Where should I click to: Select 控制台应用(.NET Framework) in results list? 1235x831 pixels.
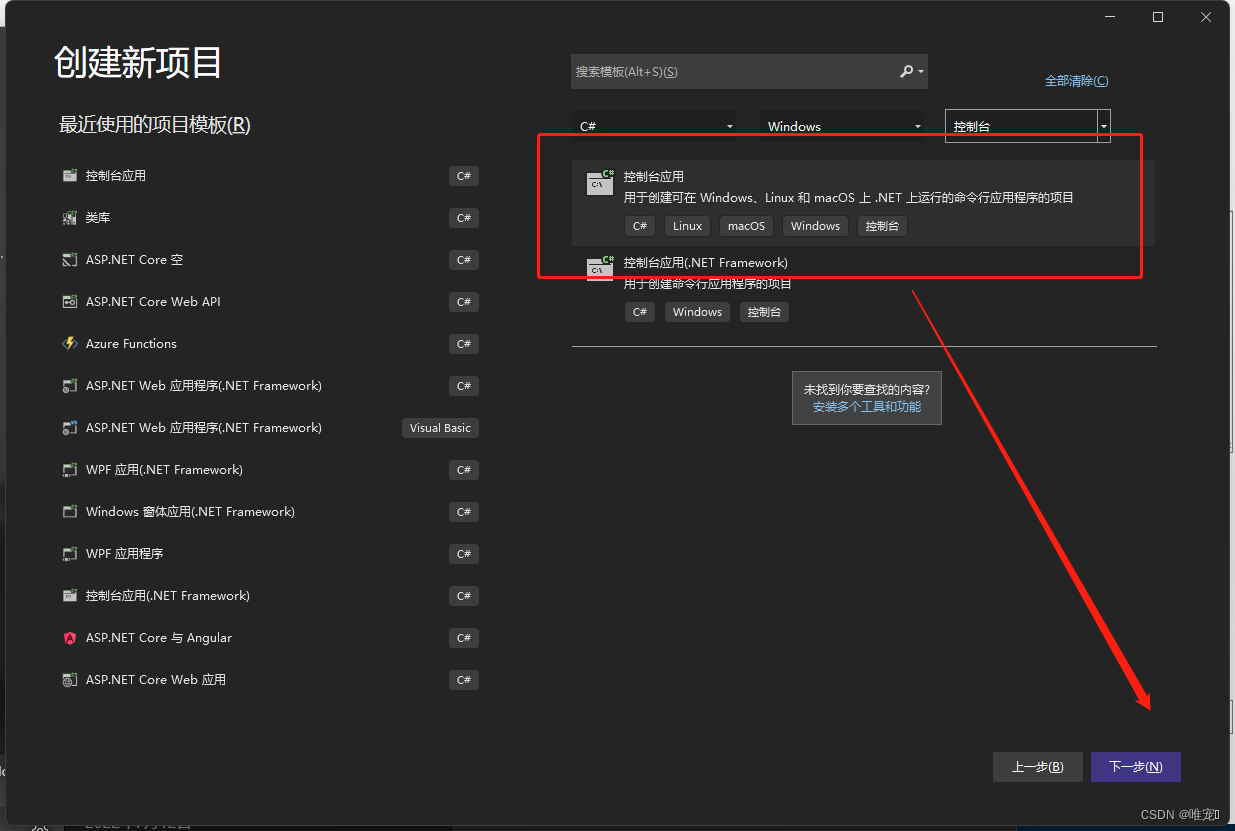click(863, 288)
